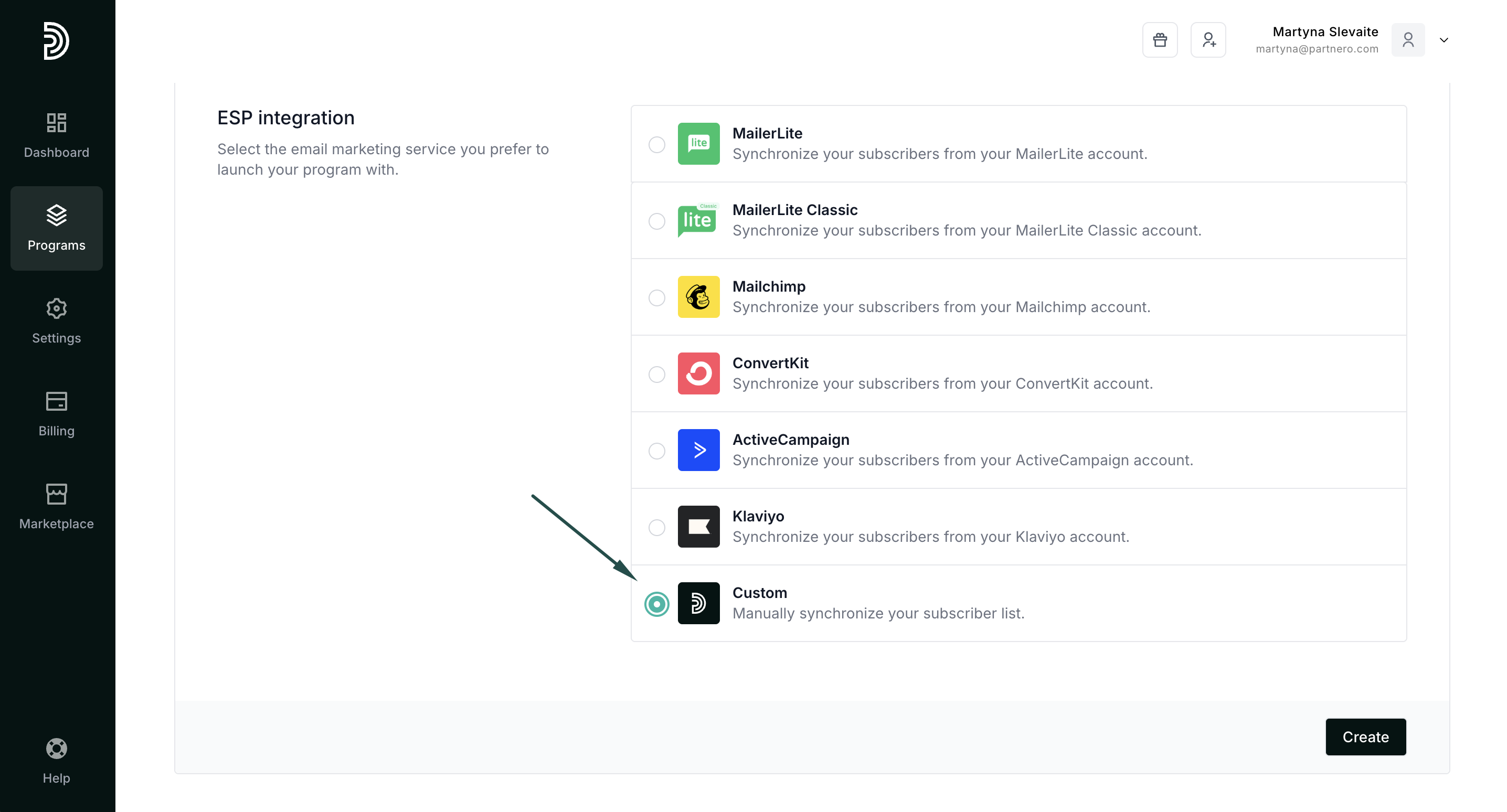Open Settings in the sidebar
This screenshot has height=812, width=1507.
56,321
